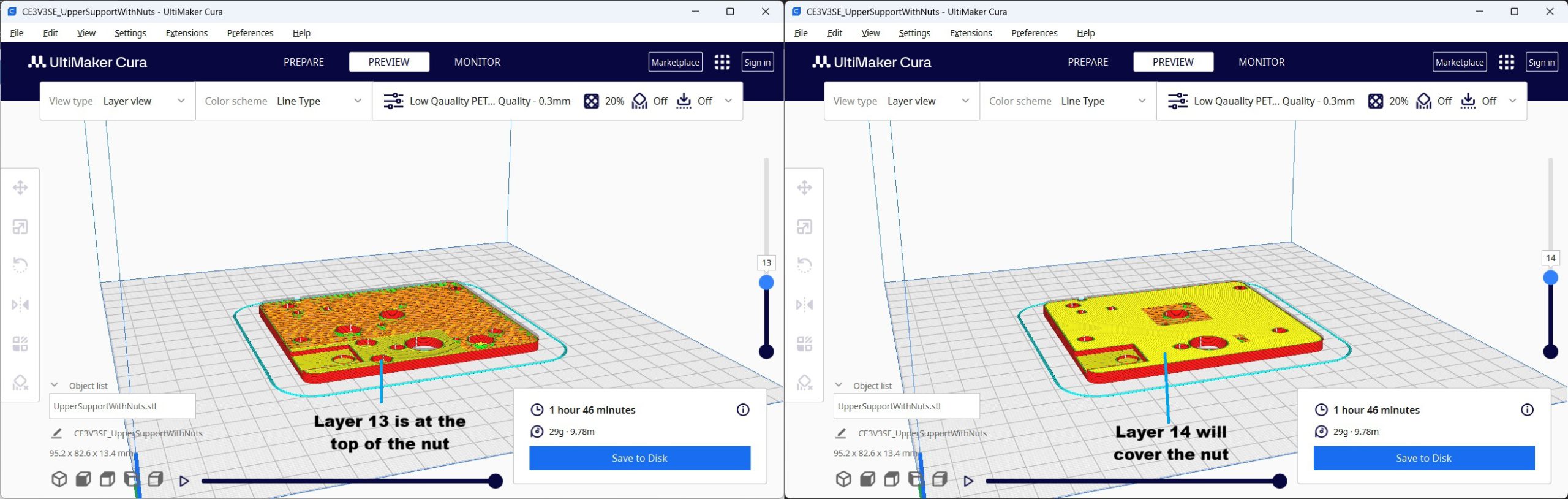Collapse the Object list in the left window
The width and height of the screenshot is (1568, 499).
(55, 385)
